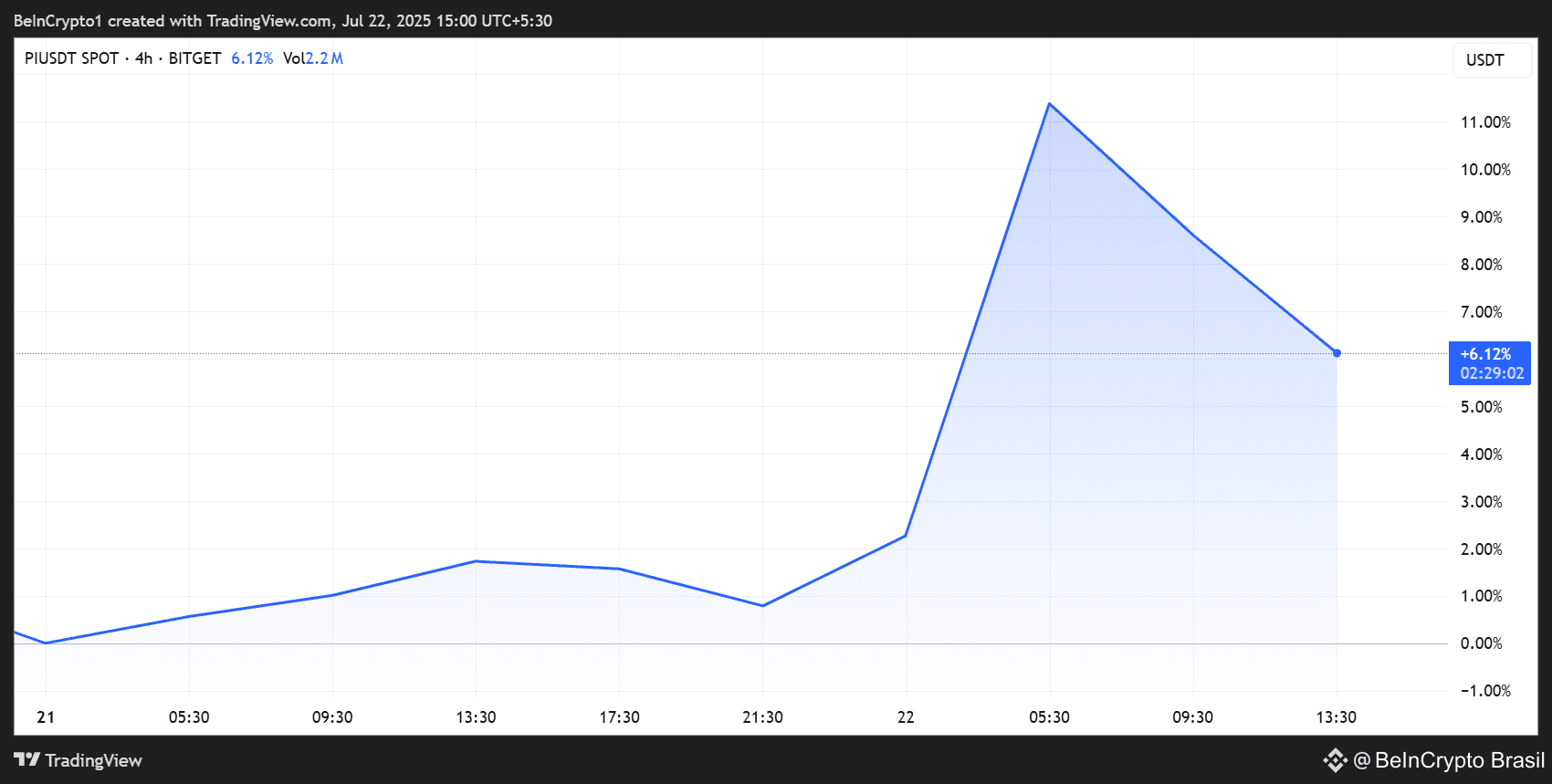This screenshot has width=1552, height=784.
Task: Click the 4.00% y-axis label
Action: coord(1481,455)
